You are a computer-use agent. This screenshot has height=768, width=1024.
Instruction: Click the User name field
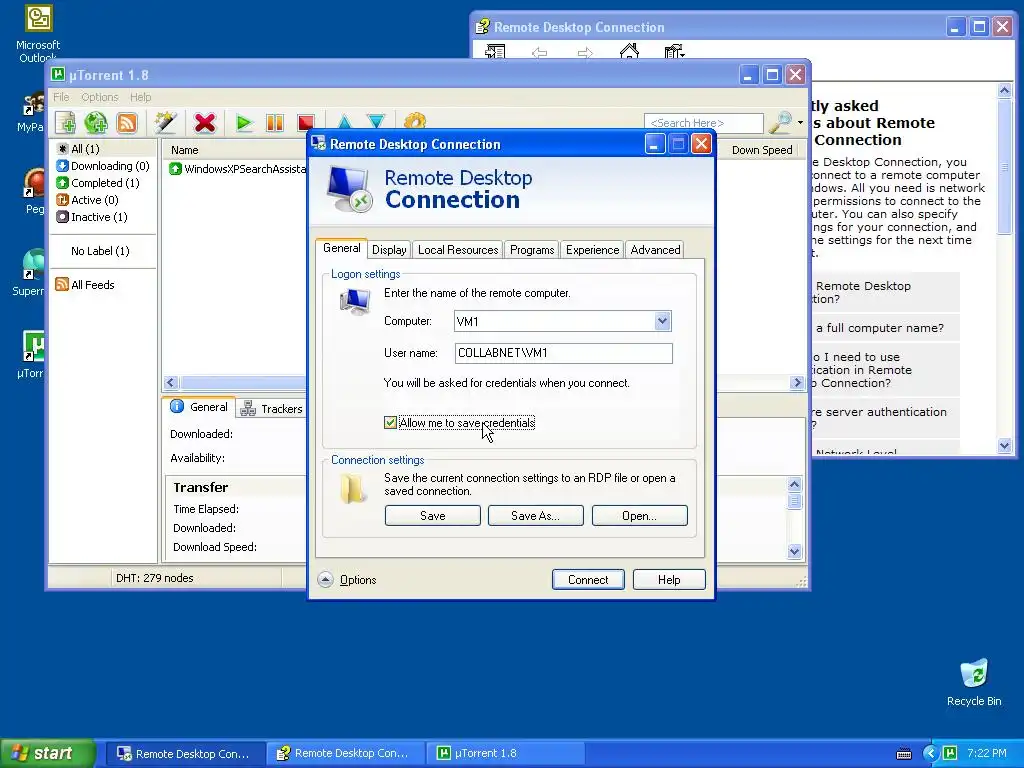[564, 353]
